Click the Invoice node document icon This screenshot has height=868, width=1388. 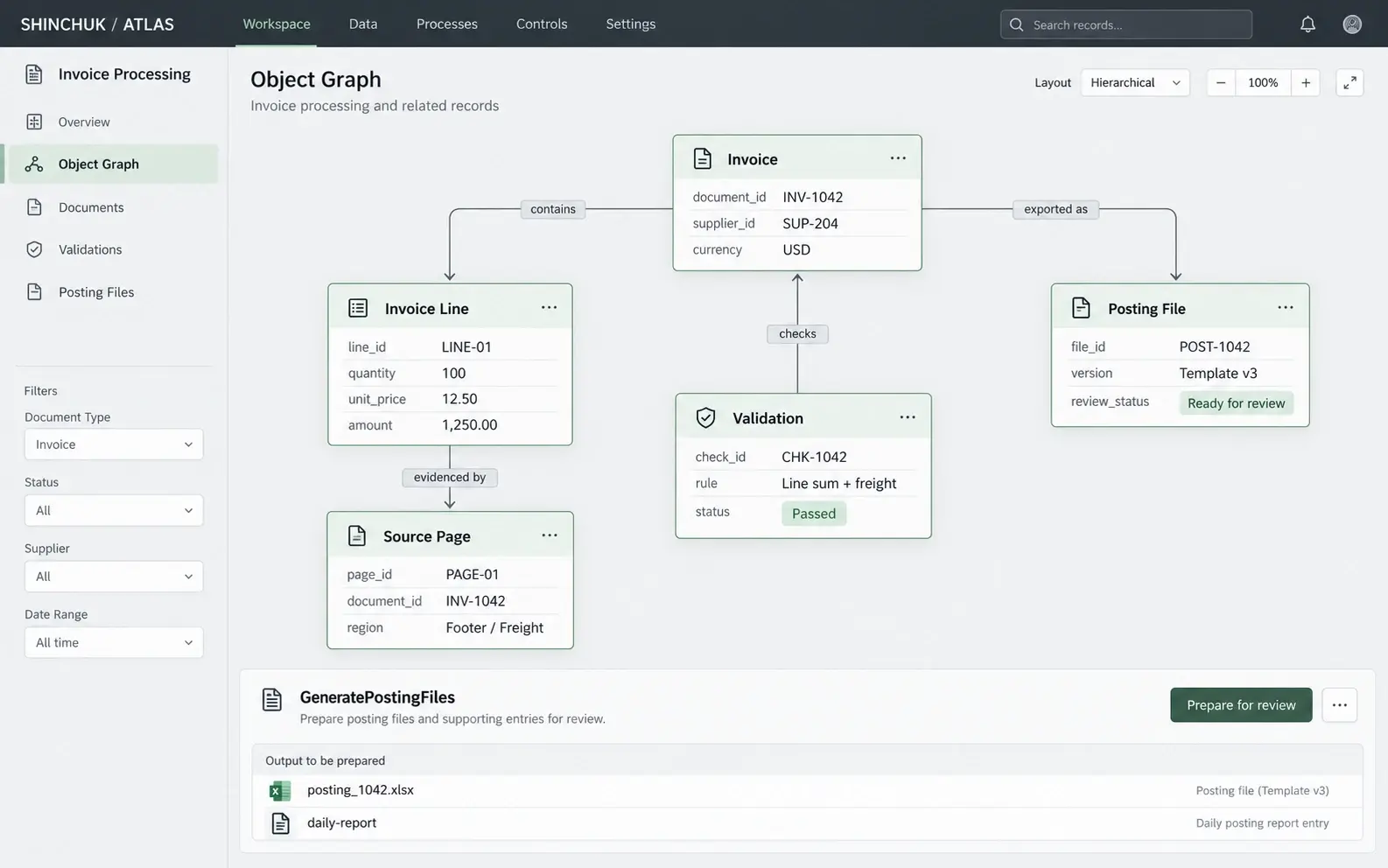point(702,158)
